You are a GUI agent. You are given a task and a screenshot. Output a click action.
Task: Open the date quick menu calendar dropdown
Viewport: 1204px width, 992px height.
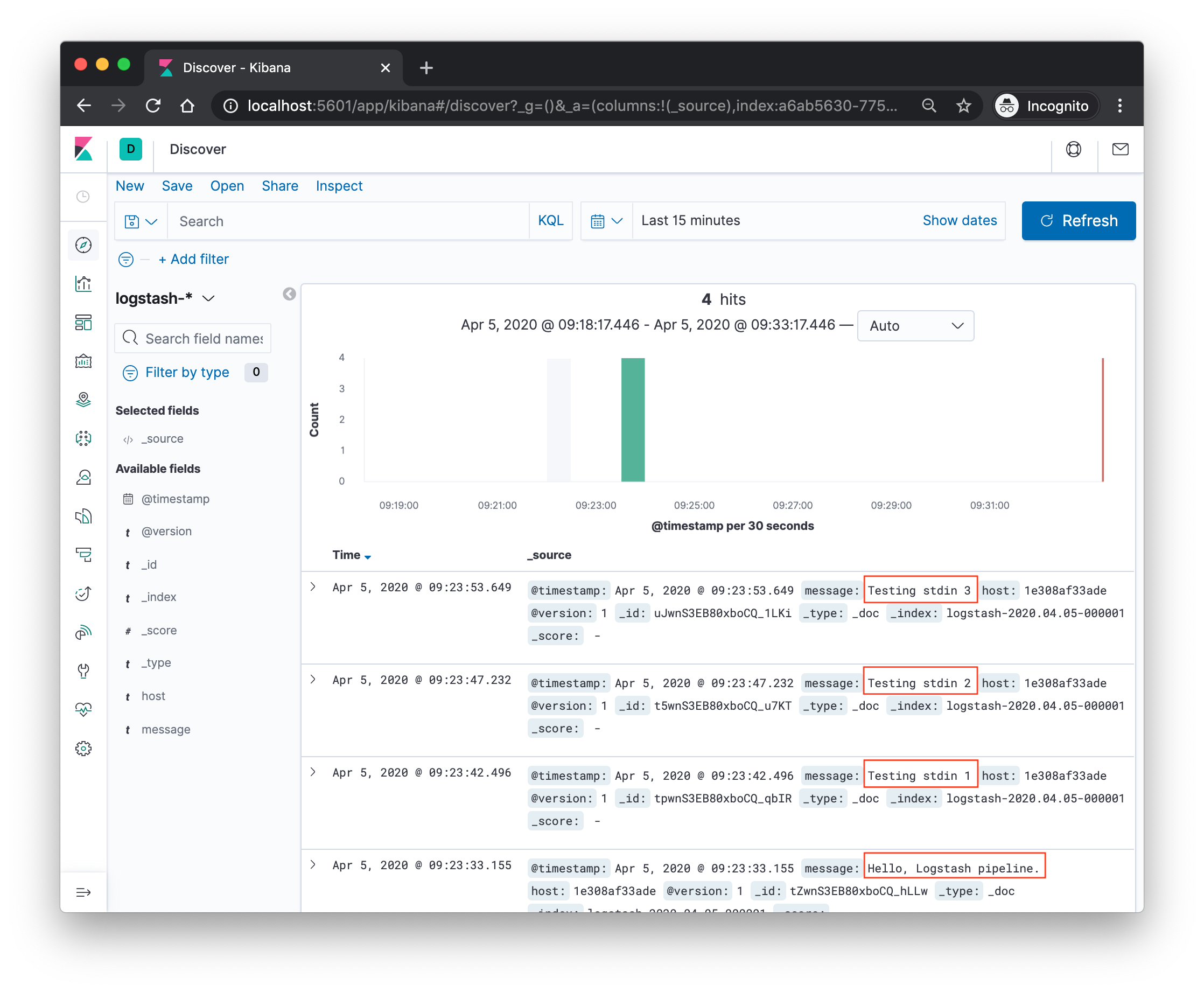click(x=606, y=221)
